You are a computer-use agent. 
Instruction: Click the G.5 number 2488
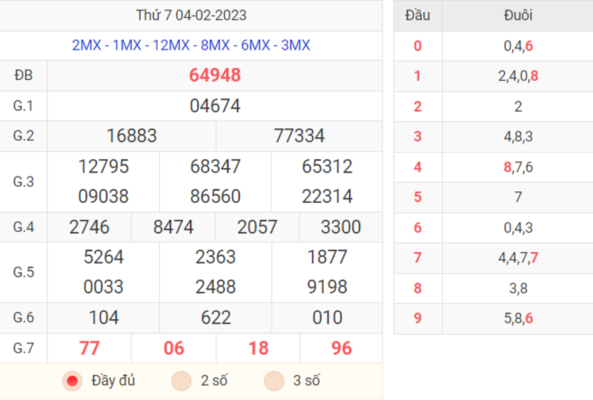point(215,287)
